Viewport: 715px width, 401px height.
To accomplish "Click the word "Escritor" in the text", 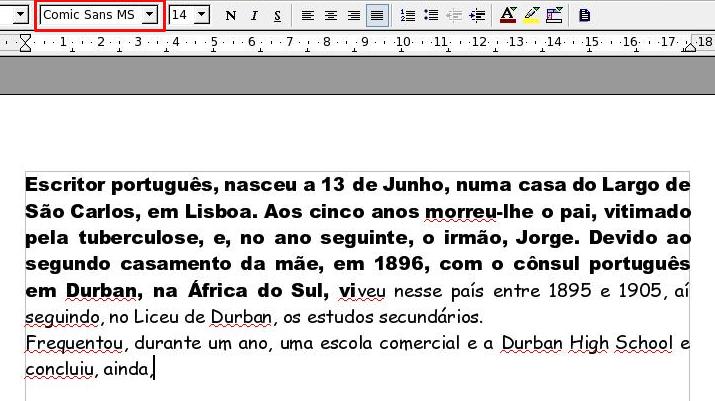I will (x=65, y=185).
